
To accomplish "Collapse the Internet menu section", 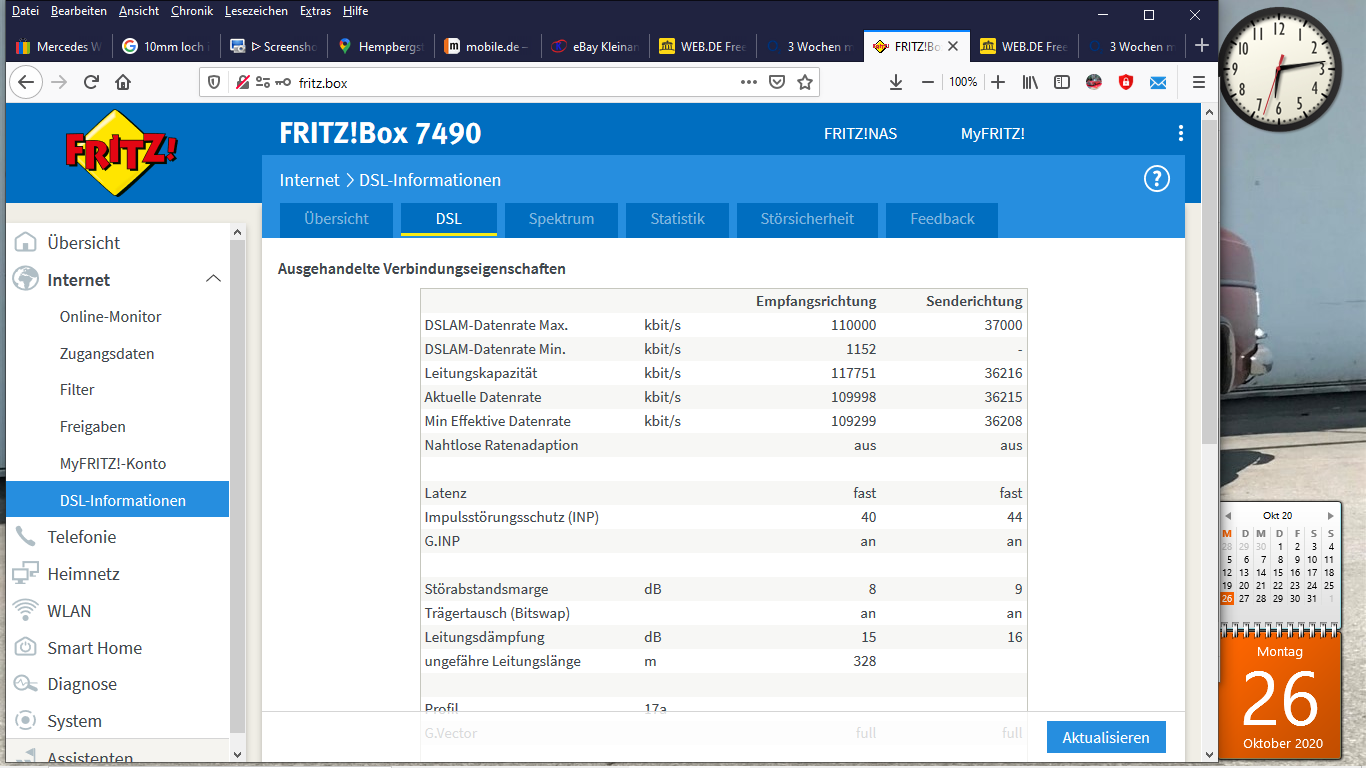I will (213, 279).
